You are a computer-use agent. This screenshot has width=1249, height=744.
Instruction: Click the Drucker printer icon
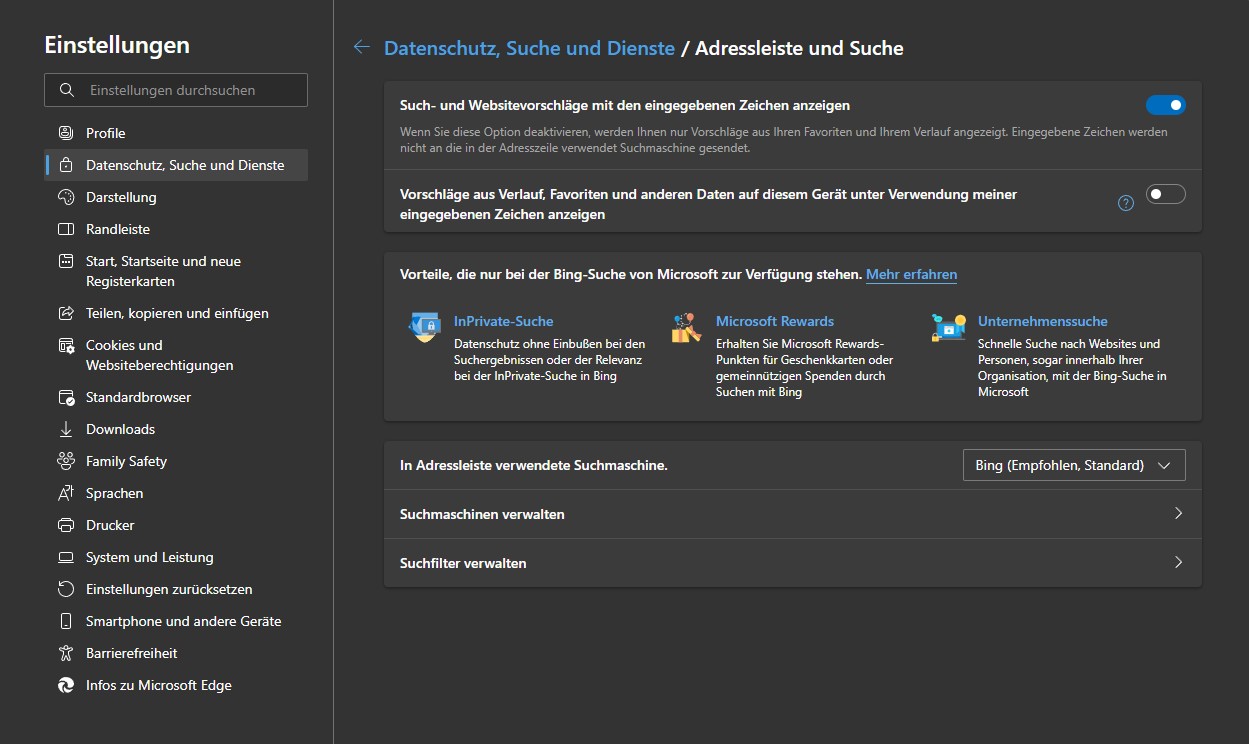coord(68,524)
